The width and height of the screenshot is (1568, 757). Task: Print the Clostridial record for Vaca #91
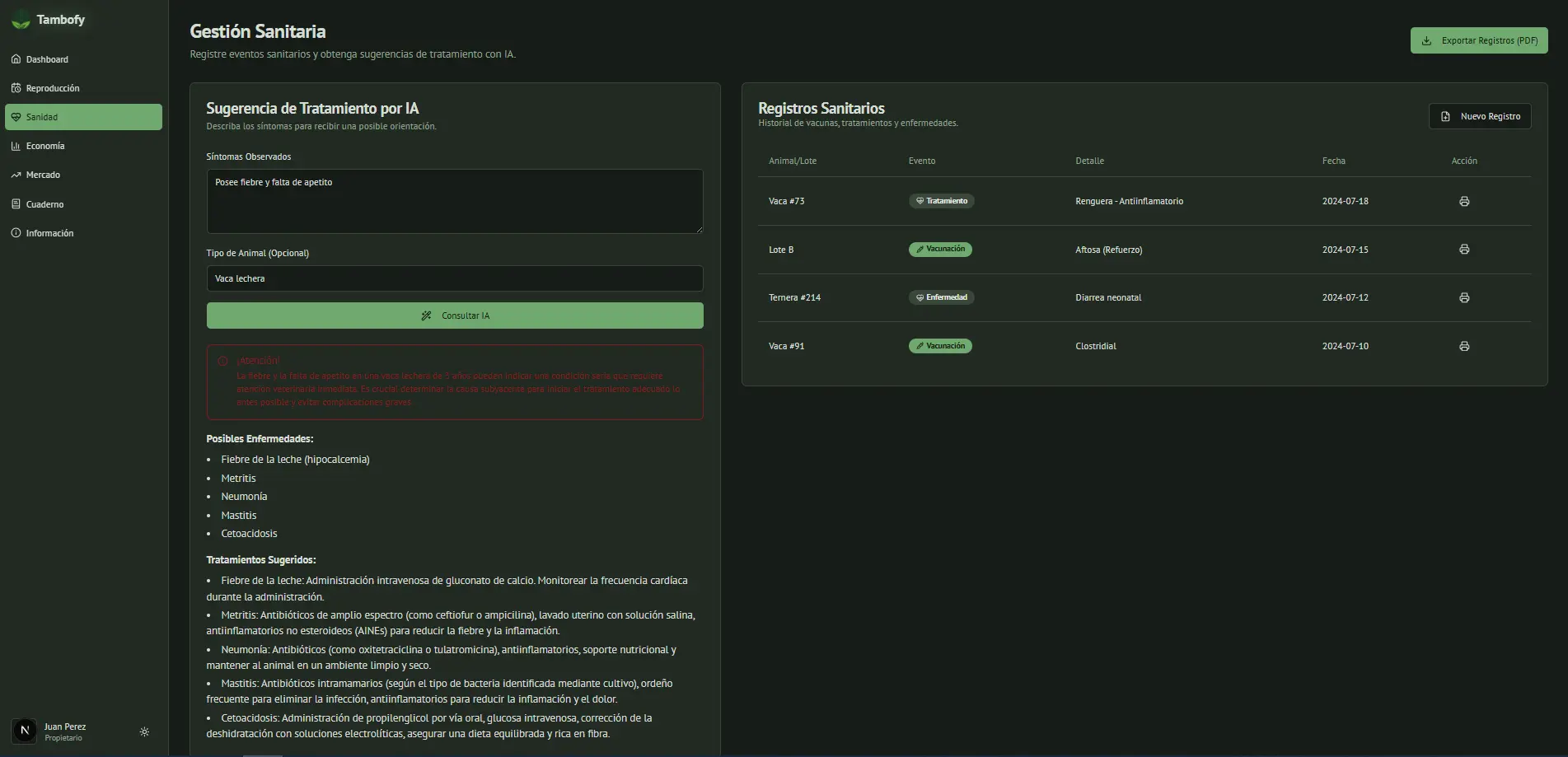click(1464, 346)
